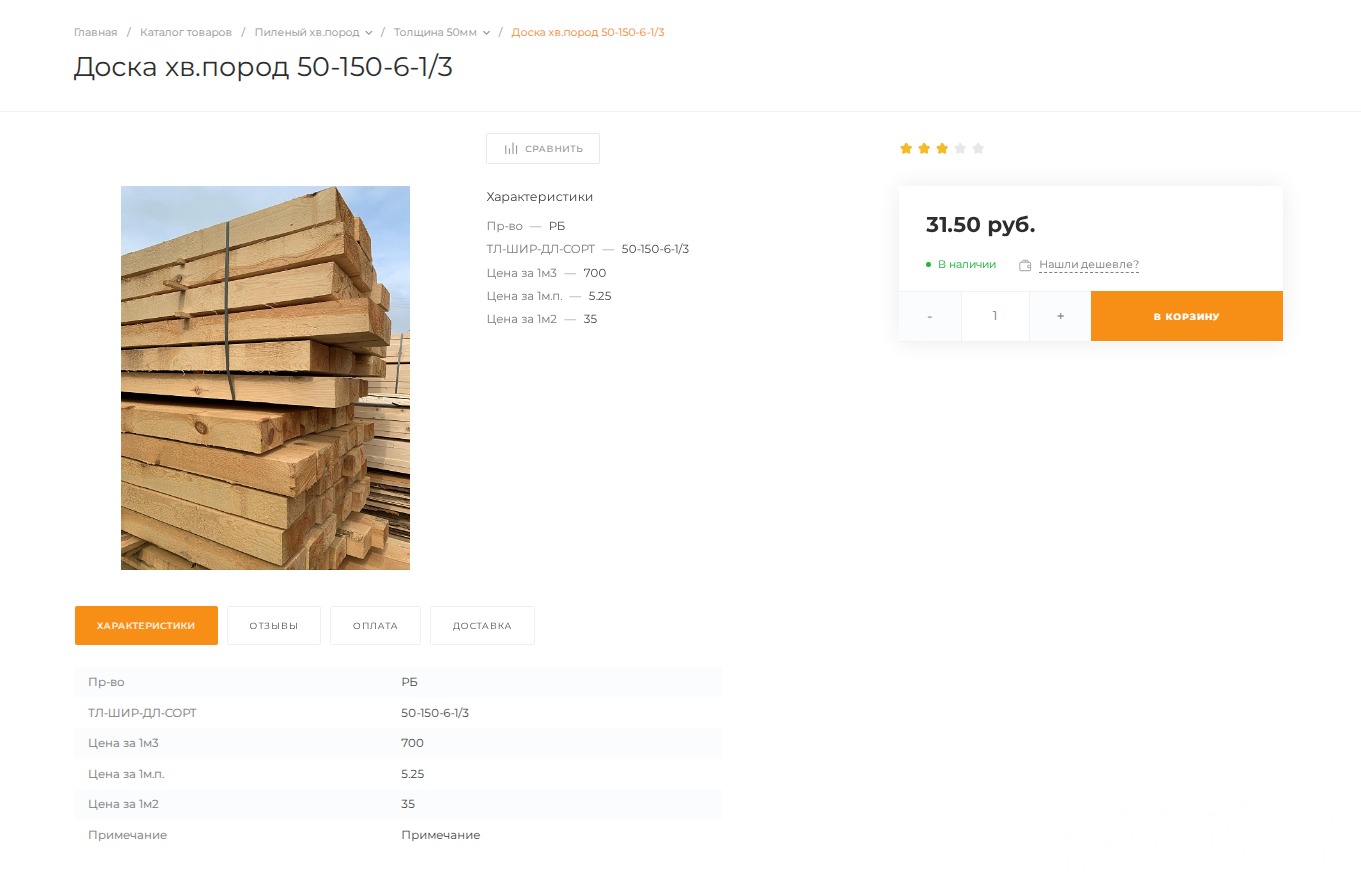Viewport: 1361px width, 872px height.
Task: Click wallet icon next to cheaper-price link
Action: (1025, 265)
